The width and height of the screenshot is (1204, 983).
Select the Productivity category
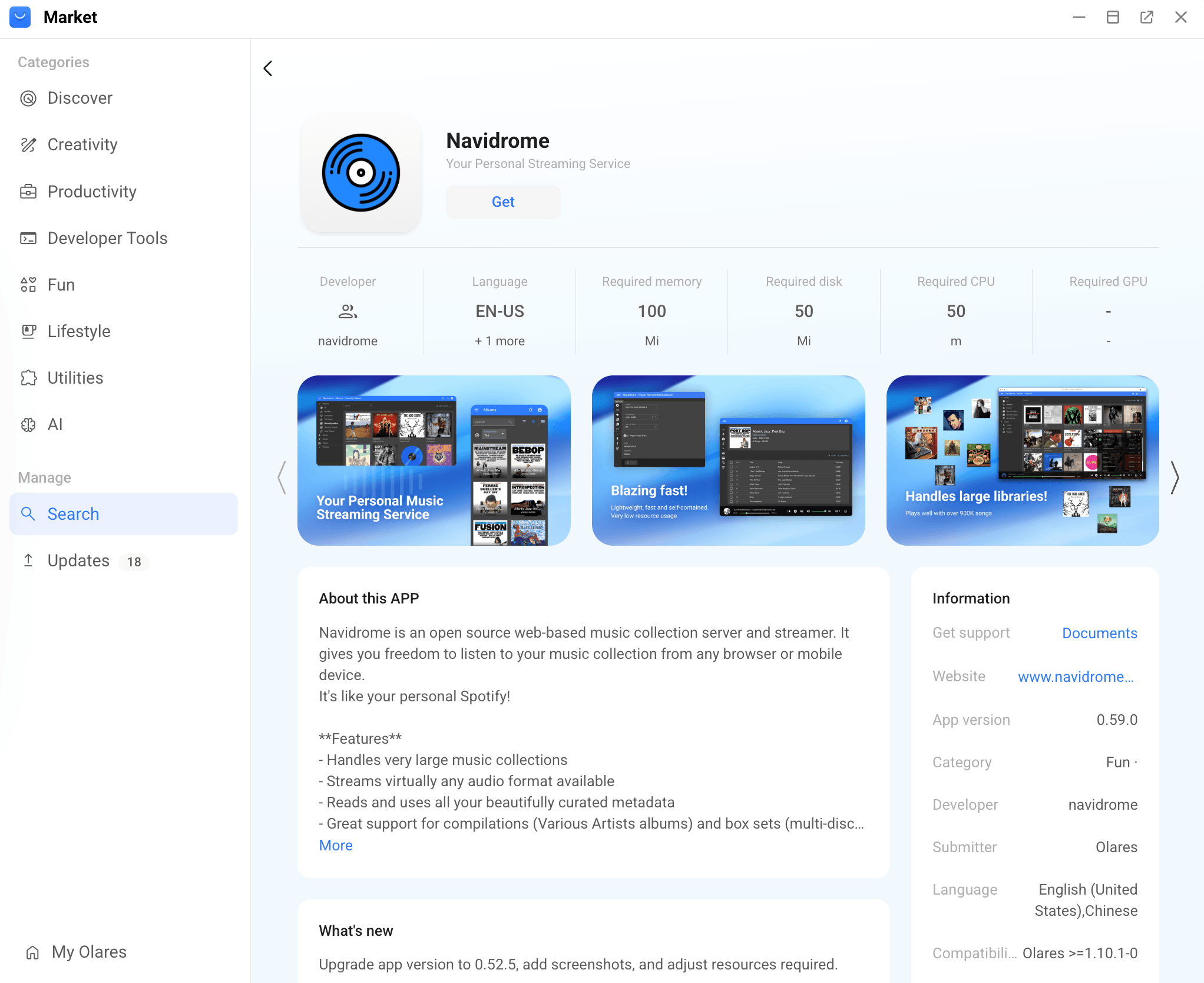coord(124,192)
